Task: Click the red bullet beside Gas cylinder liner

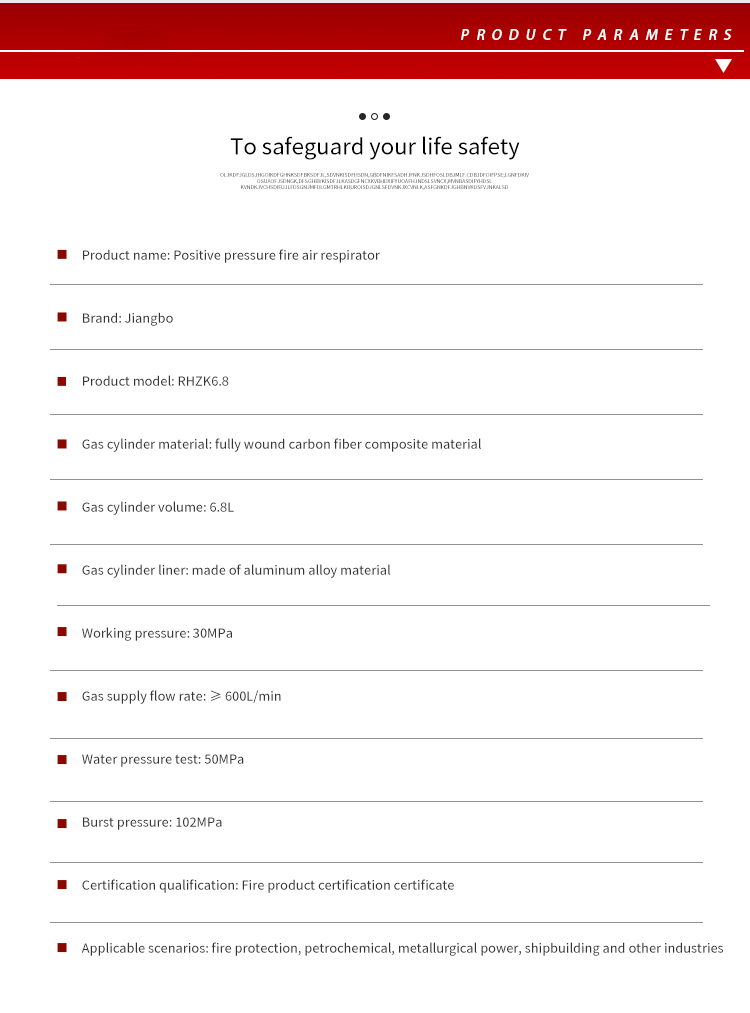Action: pyautogui.click(x=62, y=569)
